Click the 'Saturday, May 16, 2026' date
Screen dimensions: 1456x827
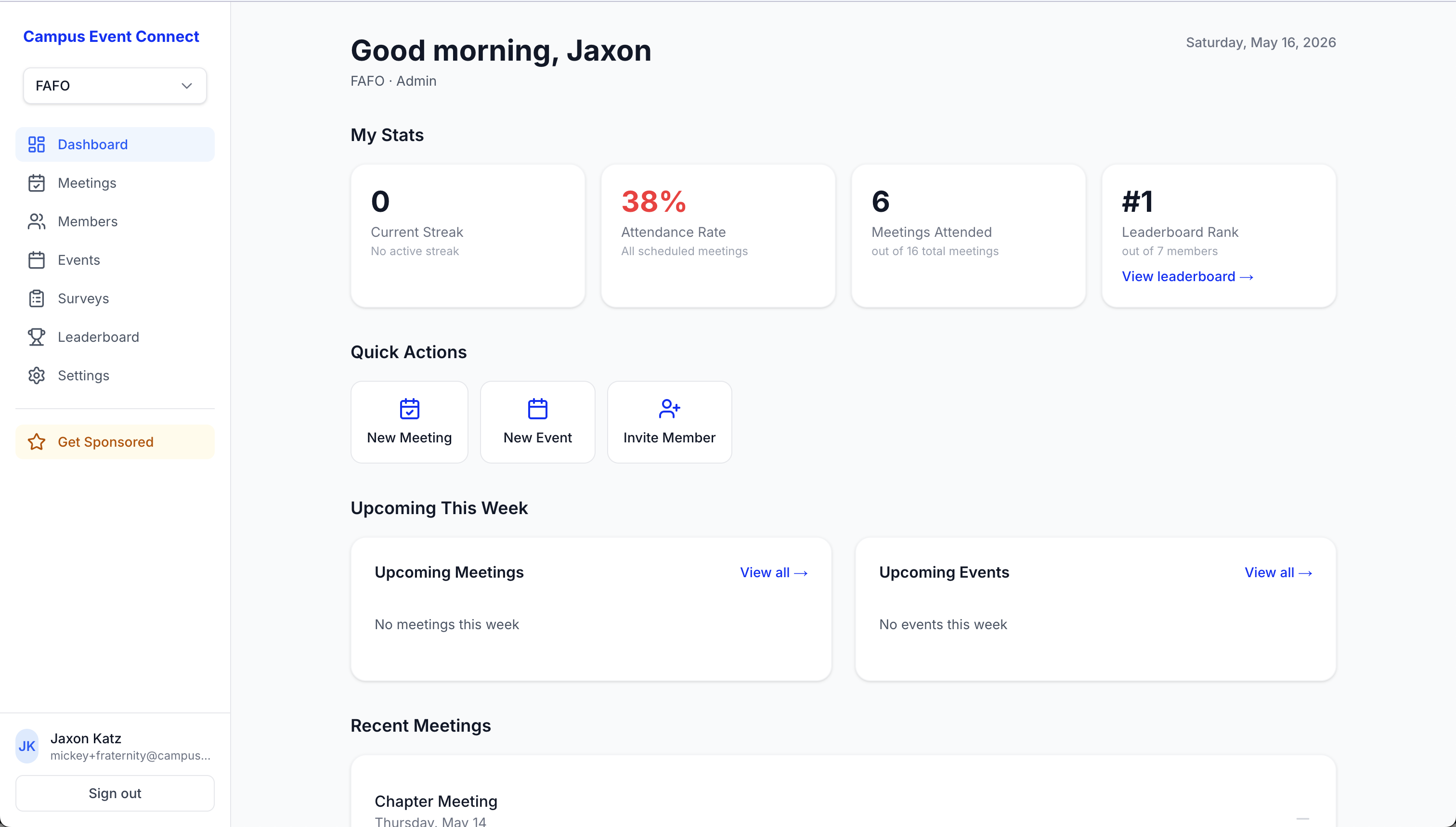coord(1261,42)
